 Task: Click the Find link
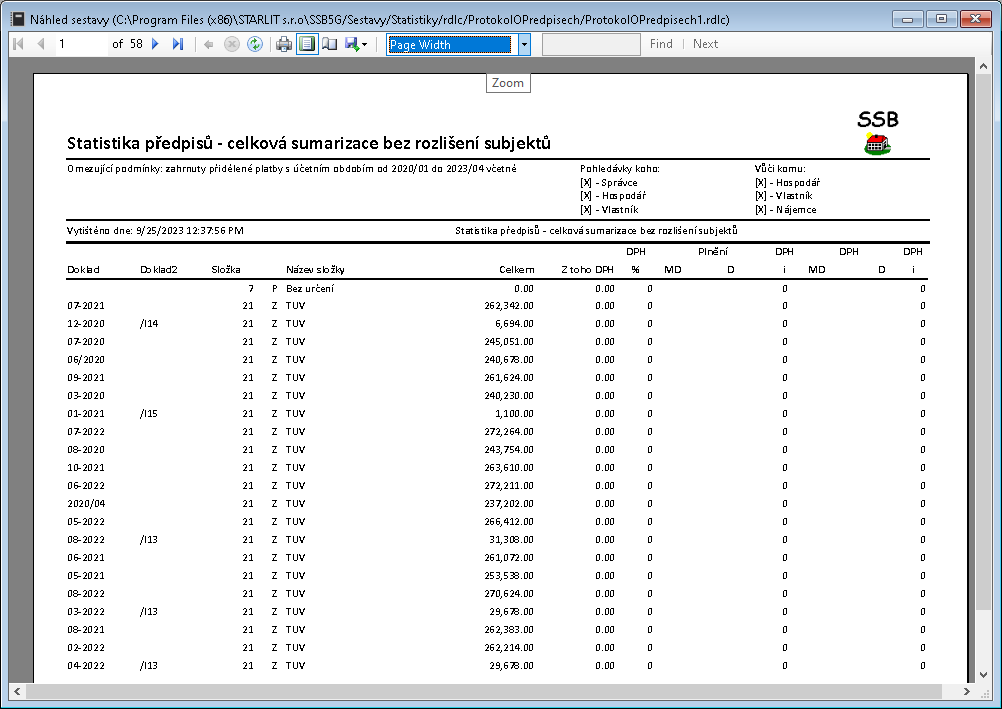(661, 44)
